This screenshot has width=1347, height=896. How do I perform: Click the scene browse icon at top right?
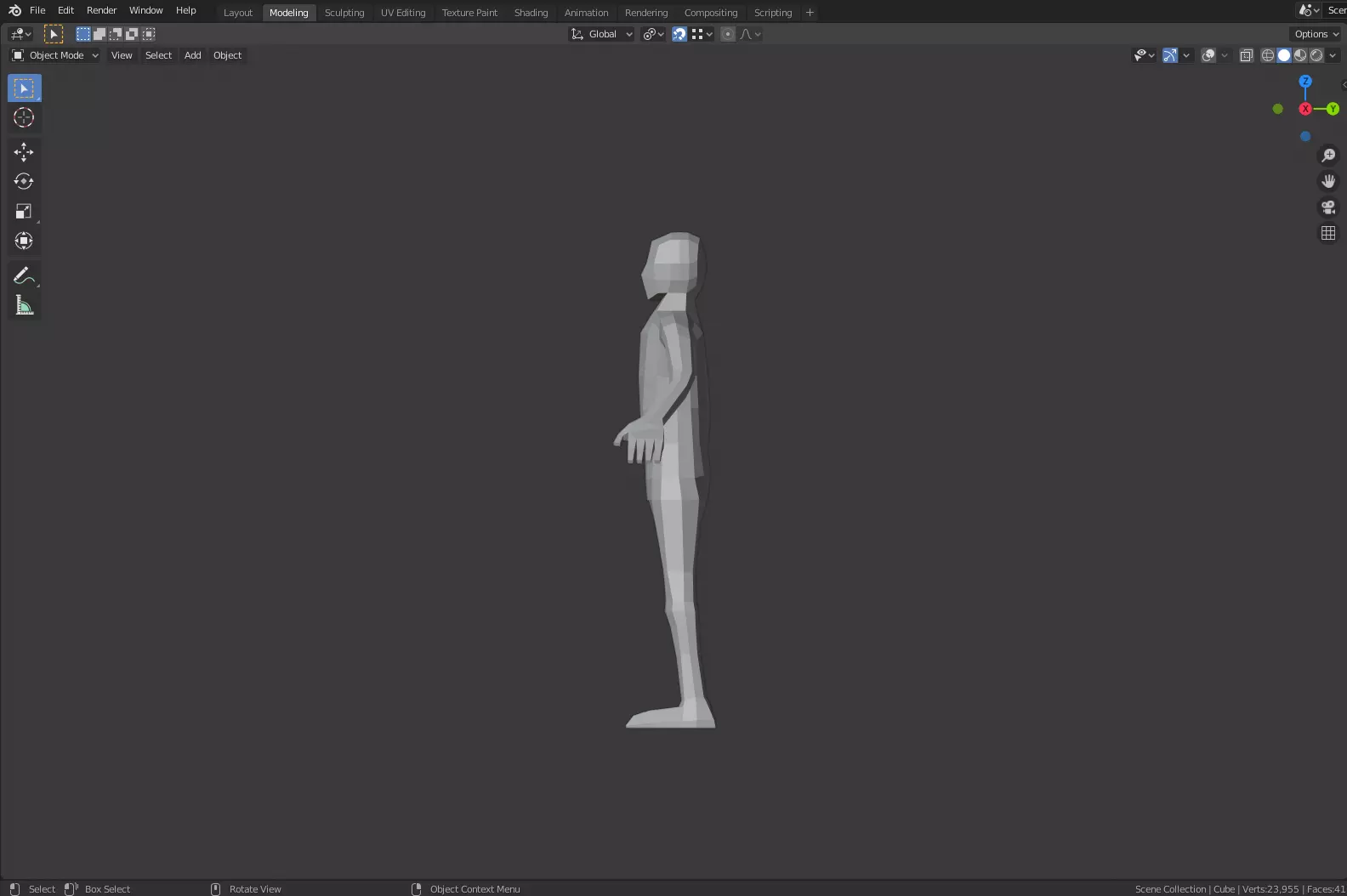click(x=1309, y=10)
